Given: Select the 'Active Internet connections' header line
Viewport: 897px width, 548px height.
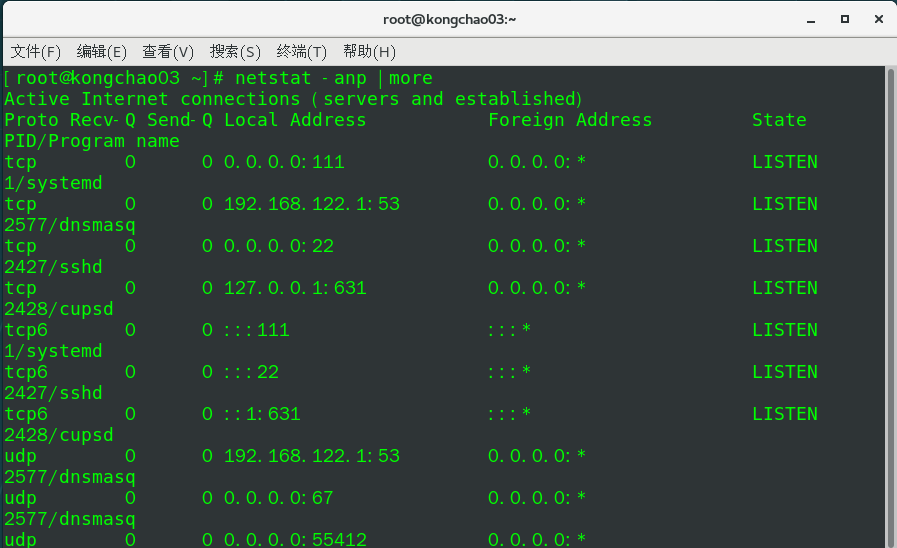Looking at the screenshot, I should click(x=293, y=99).
